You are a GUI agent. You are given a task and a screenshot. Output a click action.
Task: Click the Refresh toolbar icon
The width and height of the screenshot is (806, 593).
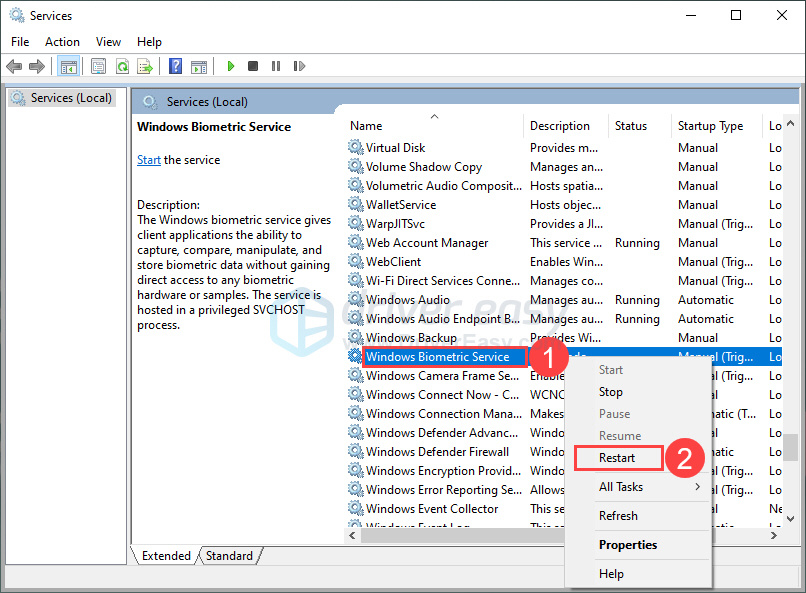click(122, 66)
